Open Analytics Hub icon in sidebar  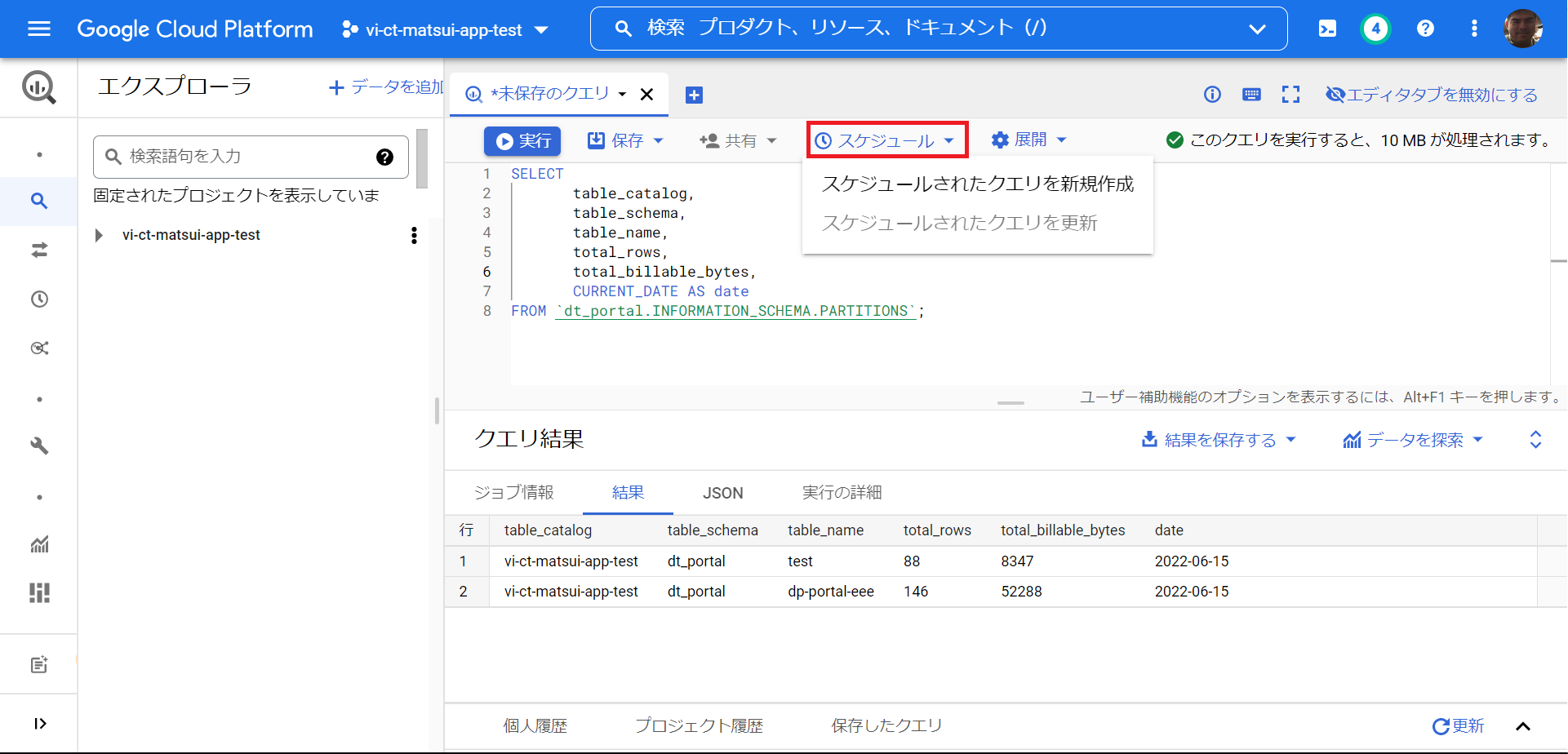(39, 348)
